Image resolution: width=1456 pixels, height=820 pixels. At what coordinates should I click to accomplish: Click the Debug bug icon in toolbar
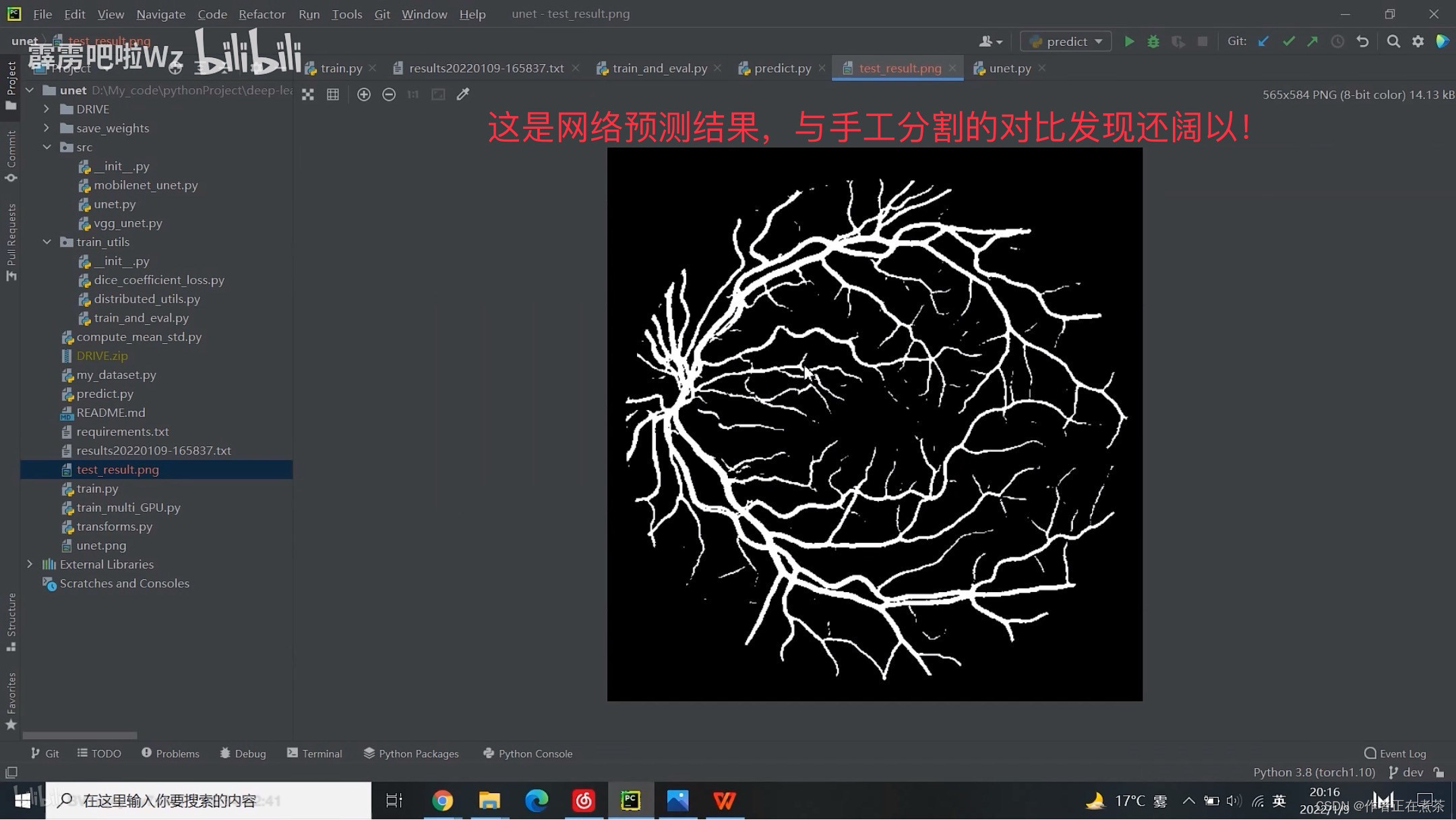point(1153,42)
